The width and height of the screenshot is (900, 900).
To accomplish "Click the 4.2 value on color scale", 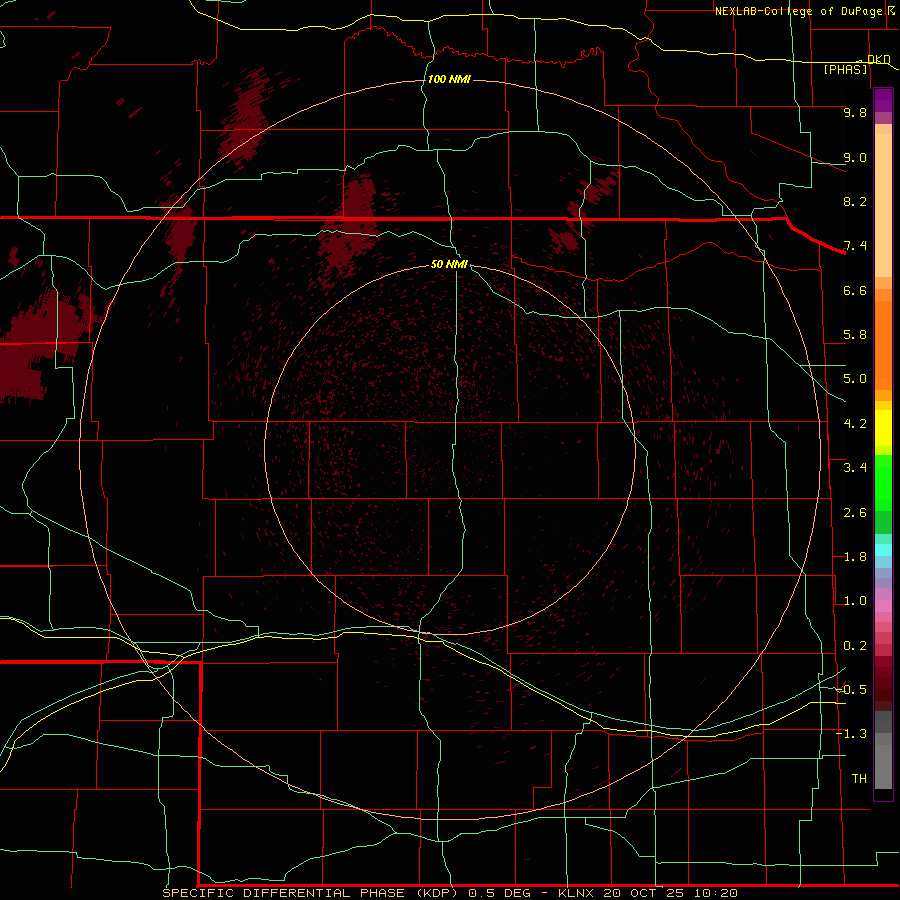I will point(855,424).
